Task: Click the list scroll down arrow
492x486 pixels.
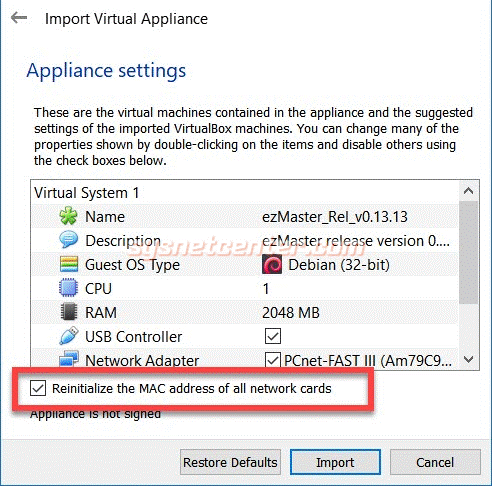Action: coord(468,360)
